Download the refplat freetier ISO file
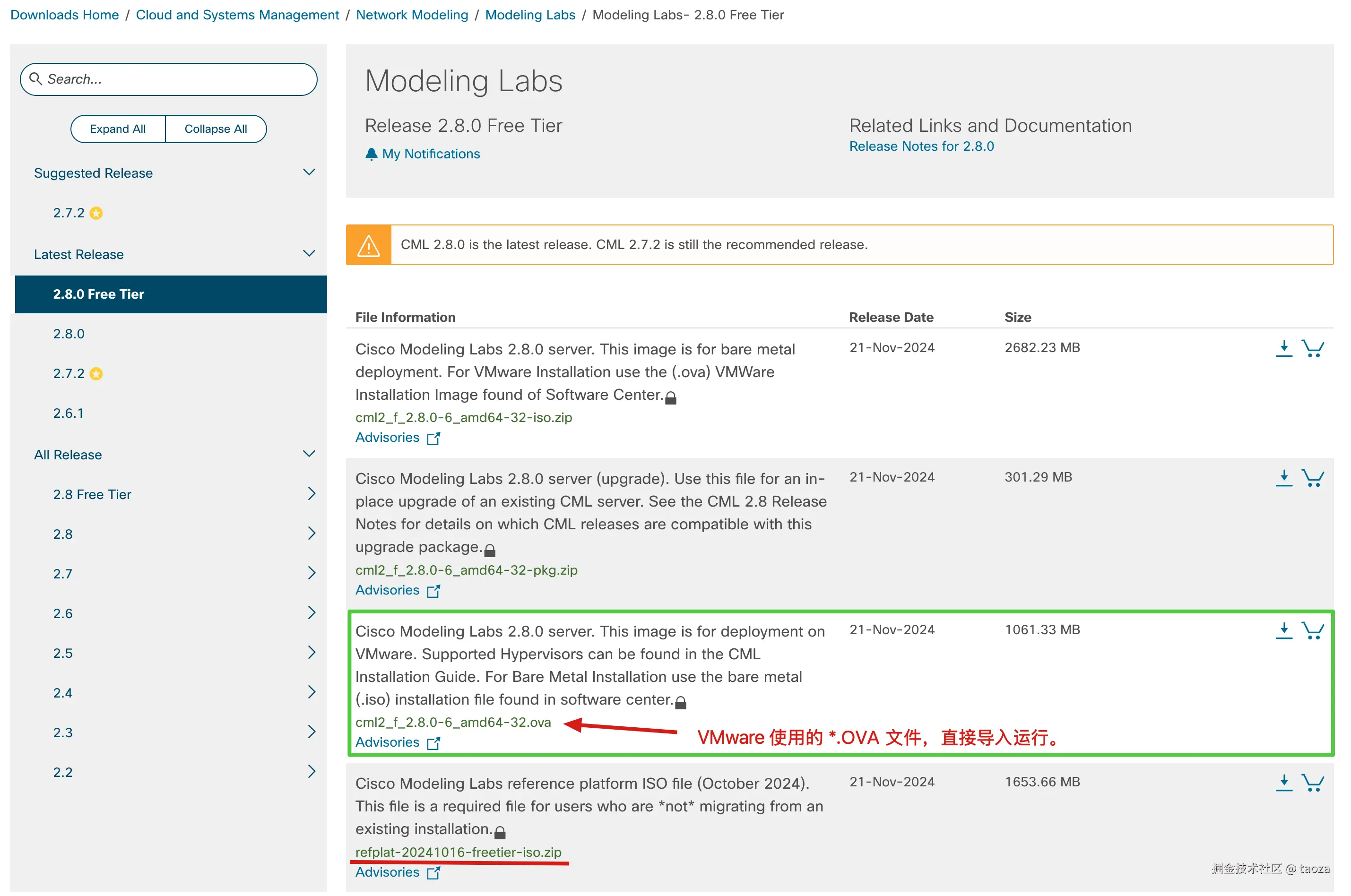The image size is (1351, 896). (1283, 782)
